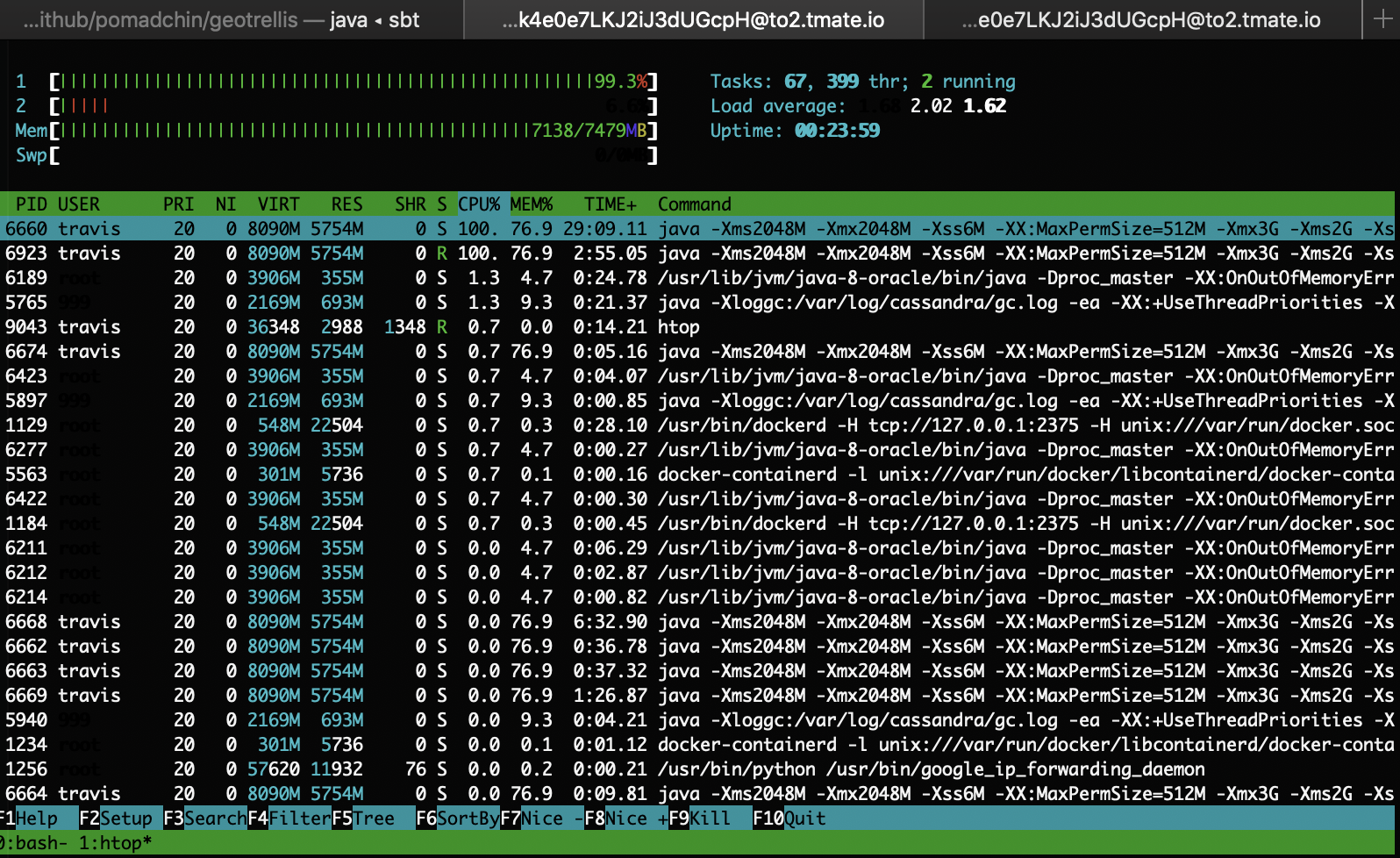Select the htop process row 9043
This screenshot has height=858, width=1400.
tap(700, 327)
